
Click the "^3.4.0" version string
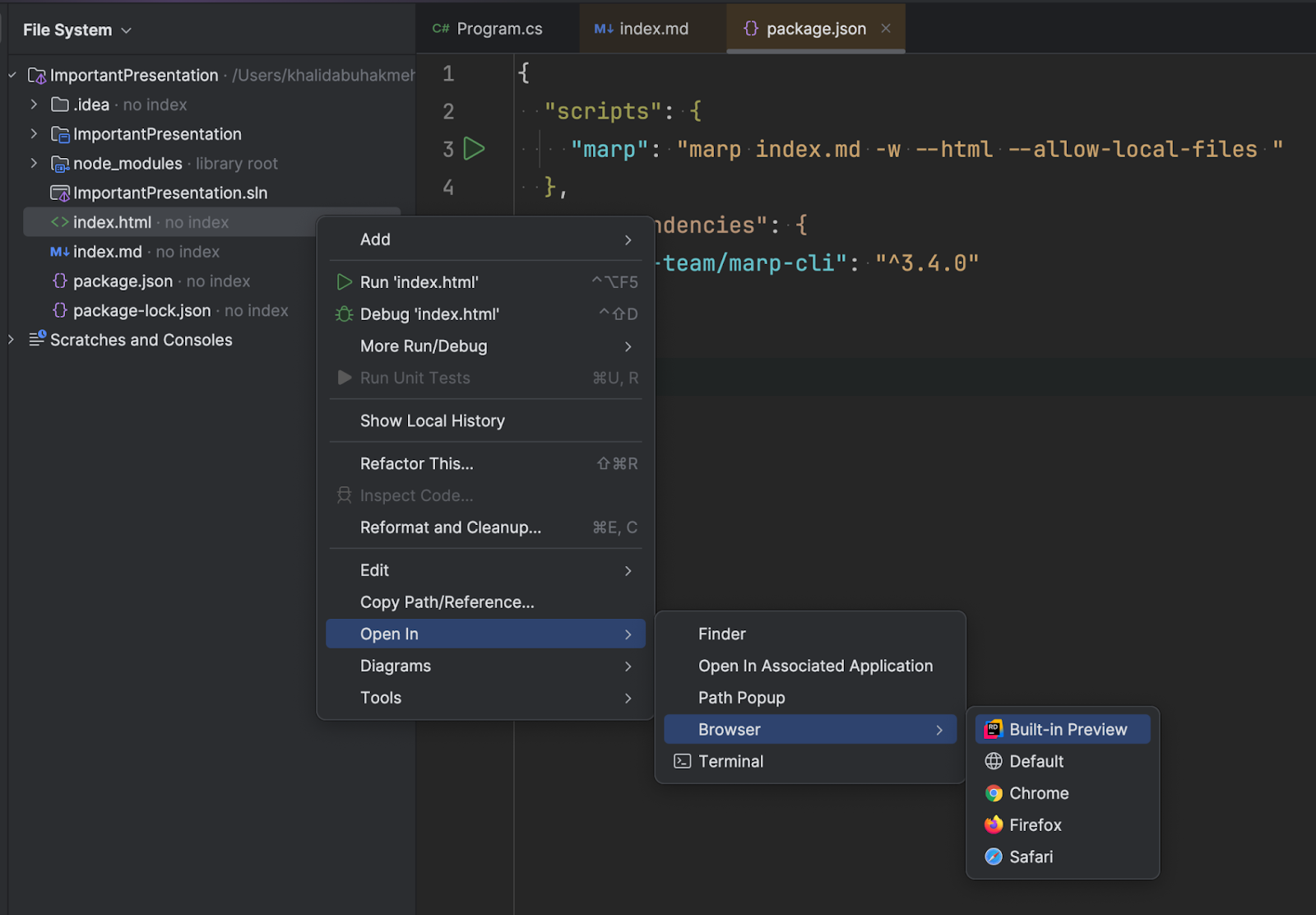(x=927, y=263)
